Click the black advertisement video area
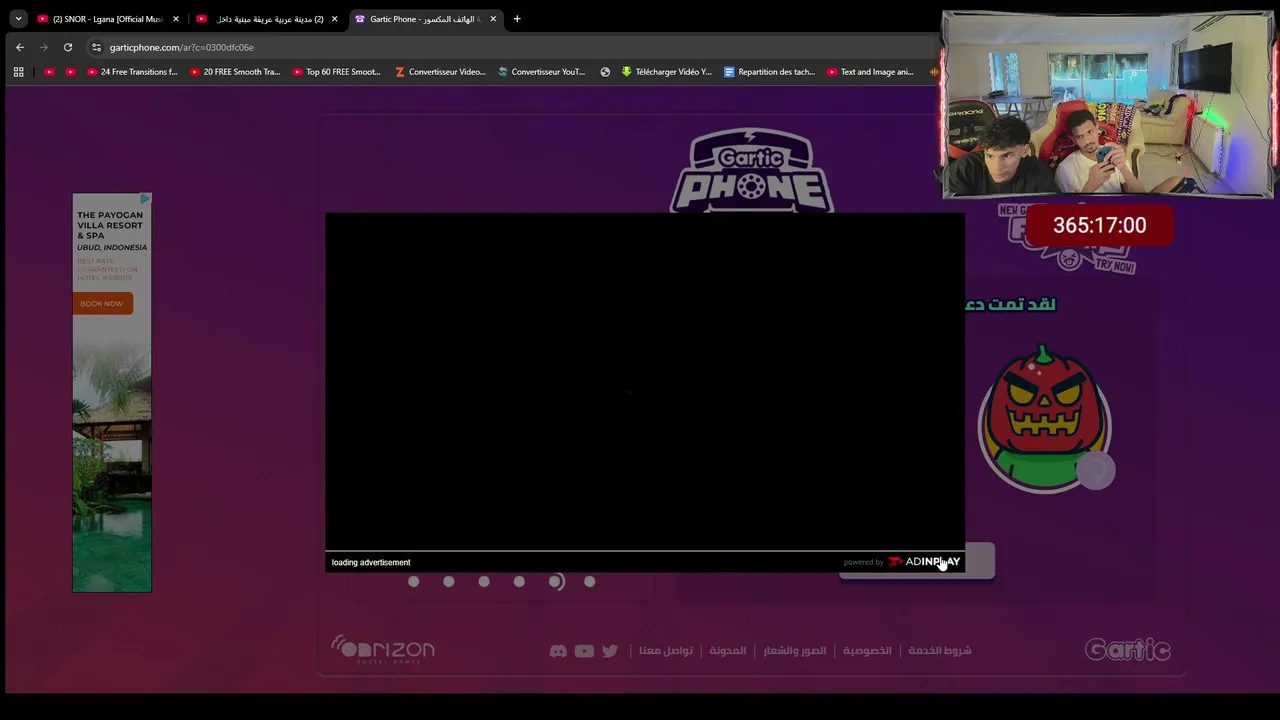 [645, 381]
